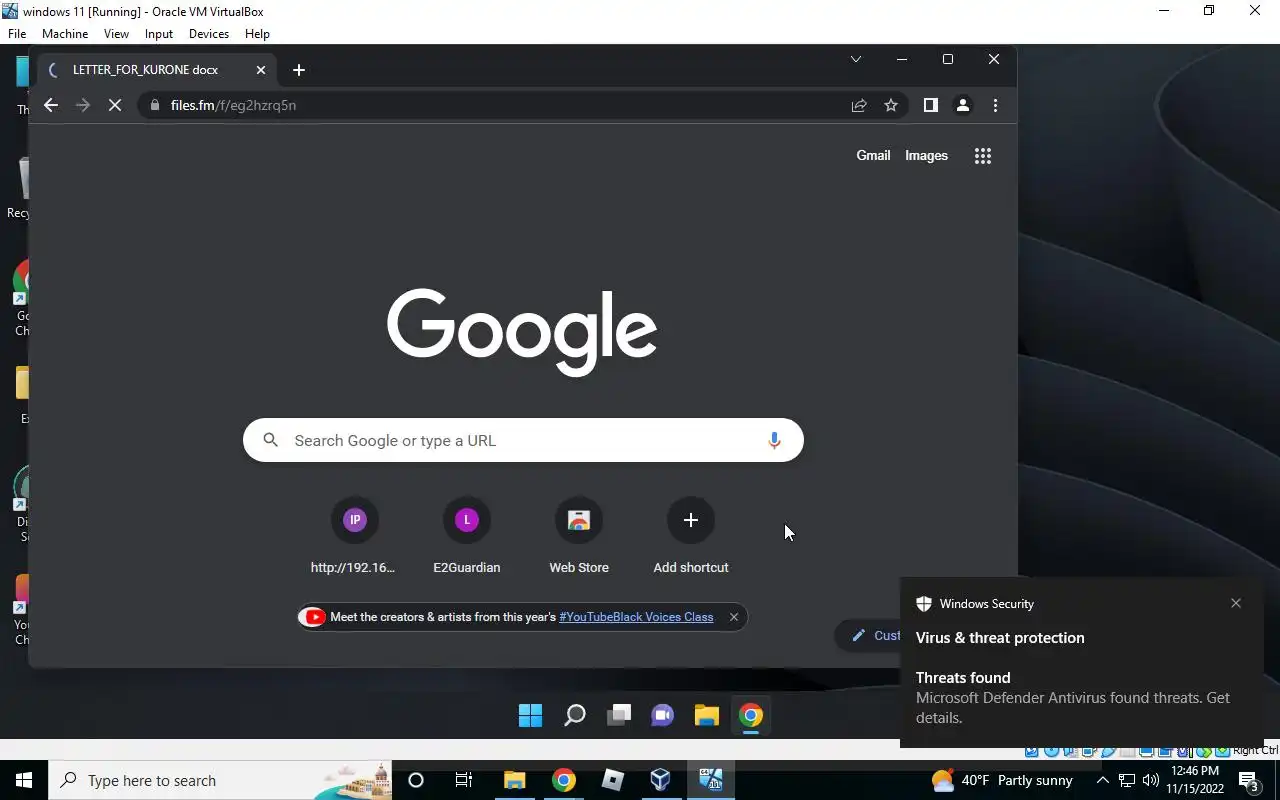This screenshot has width=1280, height=800.
Task: Open the Chrome three-dot menu
Action: click(x=995, y=105)
